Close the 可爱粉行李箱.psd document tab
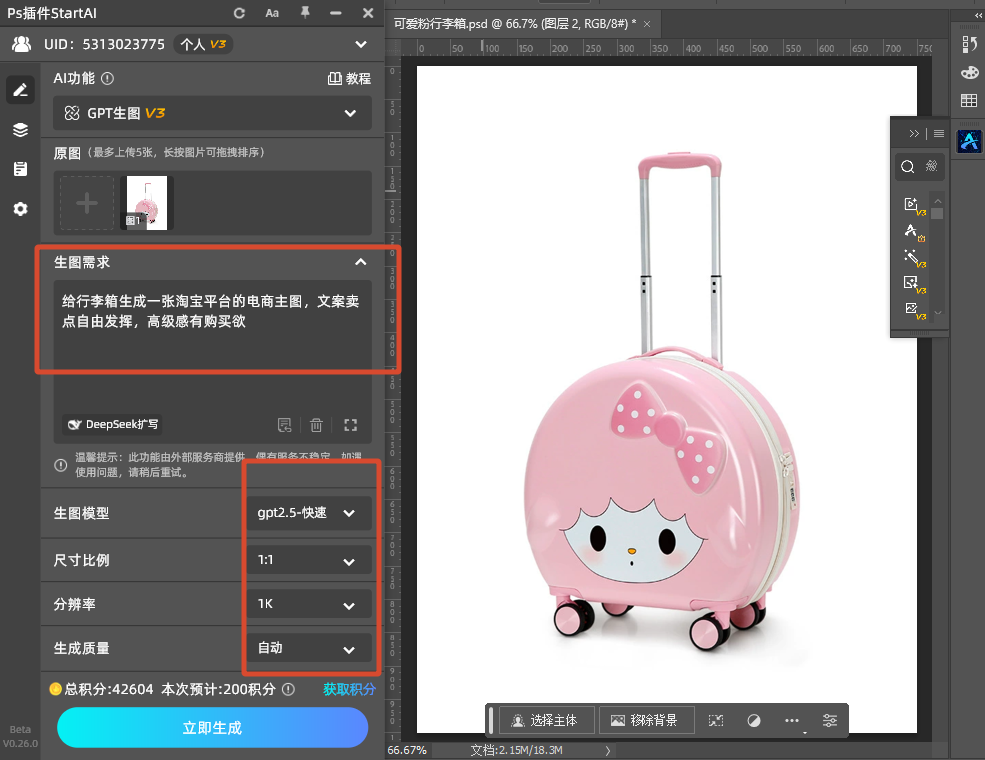The width and height of the screenshot is (985, 760). tap(647, 24)
